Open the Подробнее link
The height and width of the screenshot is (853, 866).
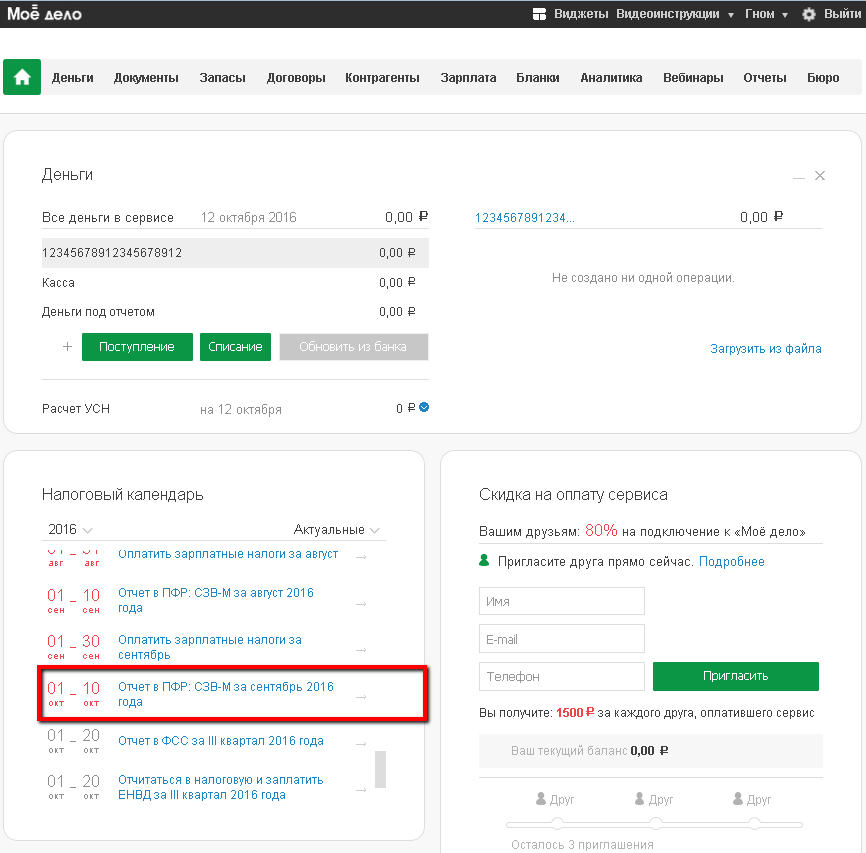point(732,561)
